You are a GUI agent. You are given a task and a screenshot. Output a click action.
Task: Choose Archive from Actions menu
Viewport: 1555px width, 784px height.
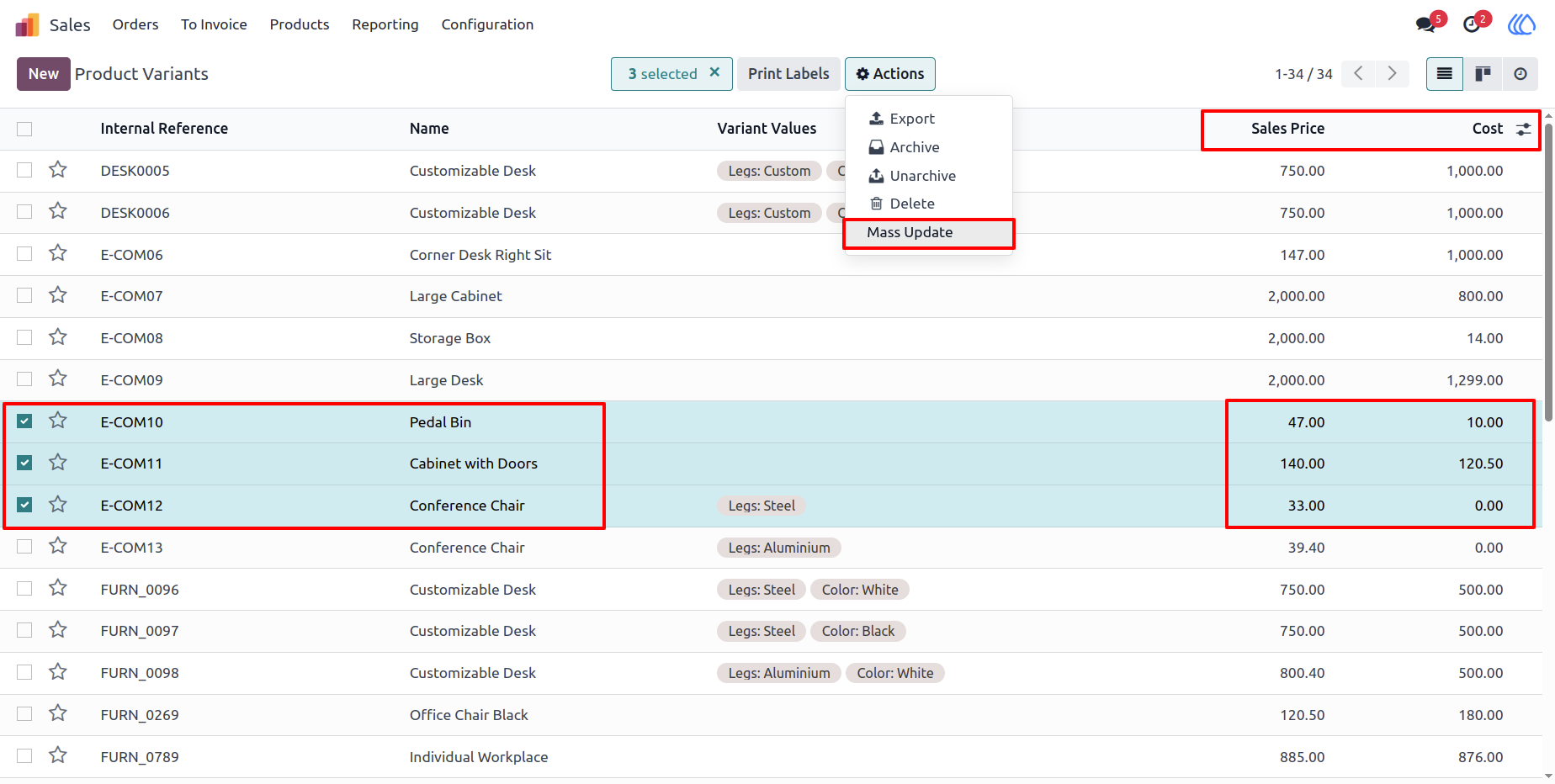pyautogui.click(x=929, y=147)
